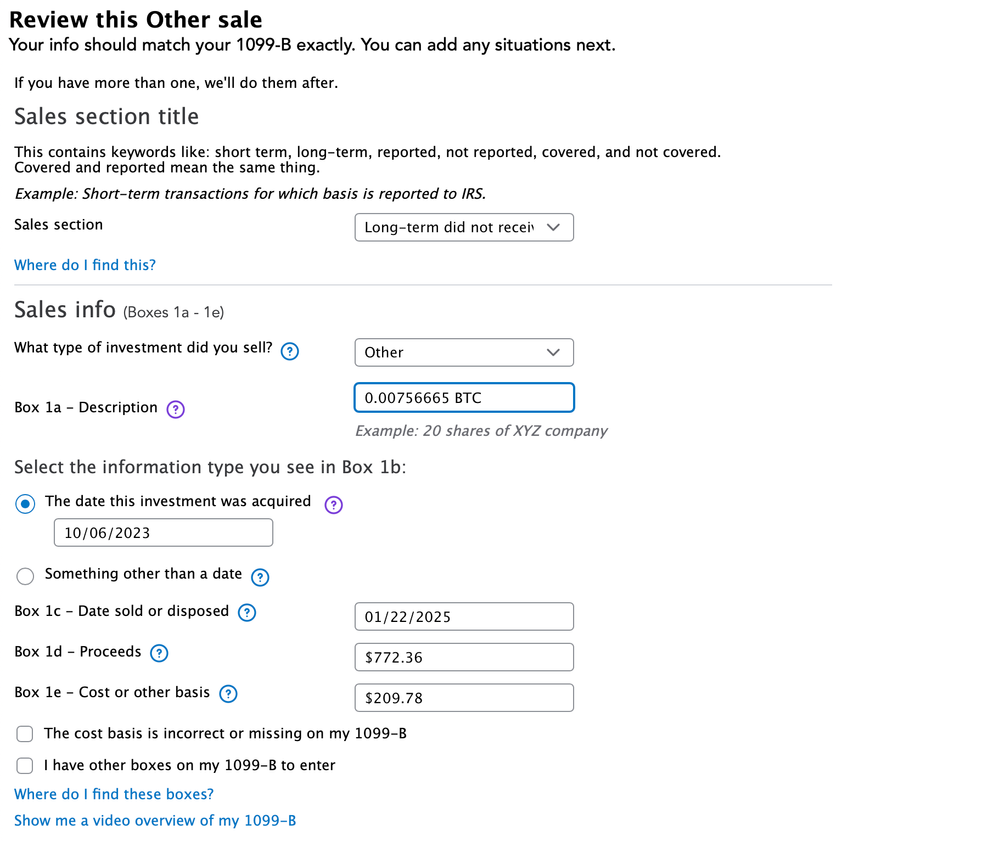Click help icon next to Box 1c
Viewport: 999px width, 841px height.
click(247, 613)
